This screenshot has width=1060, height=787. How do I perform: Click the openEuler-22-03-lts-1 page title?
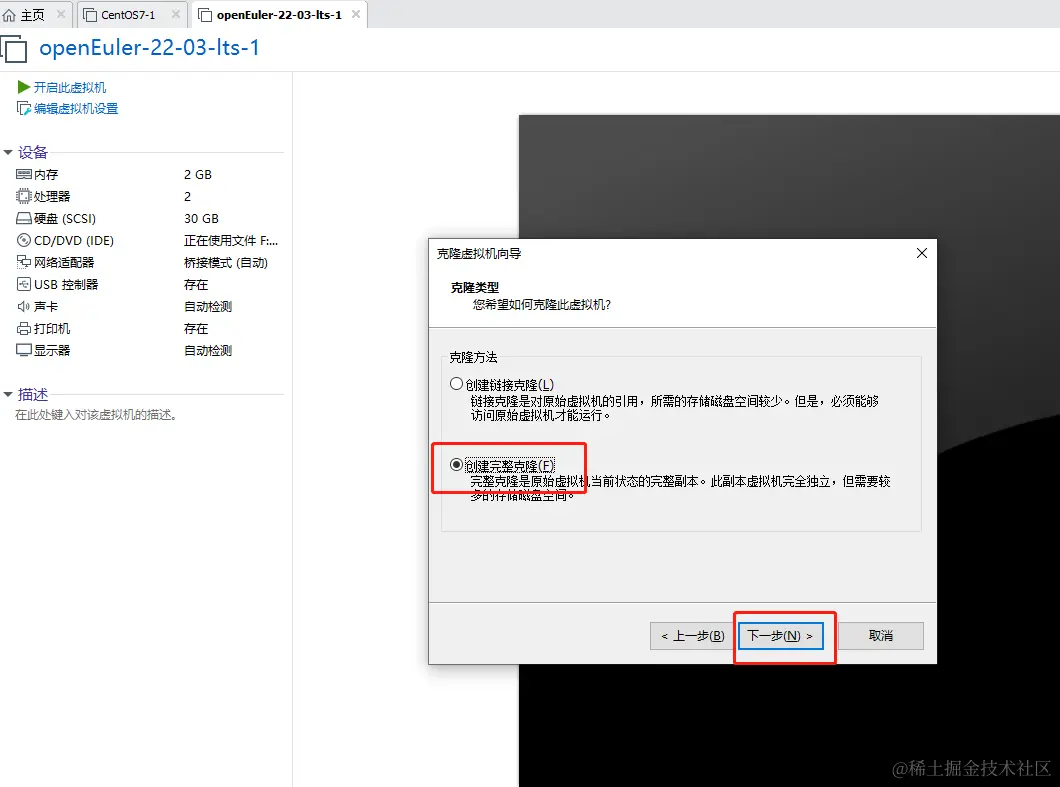point(149,47)
